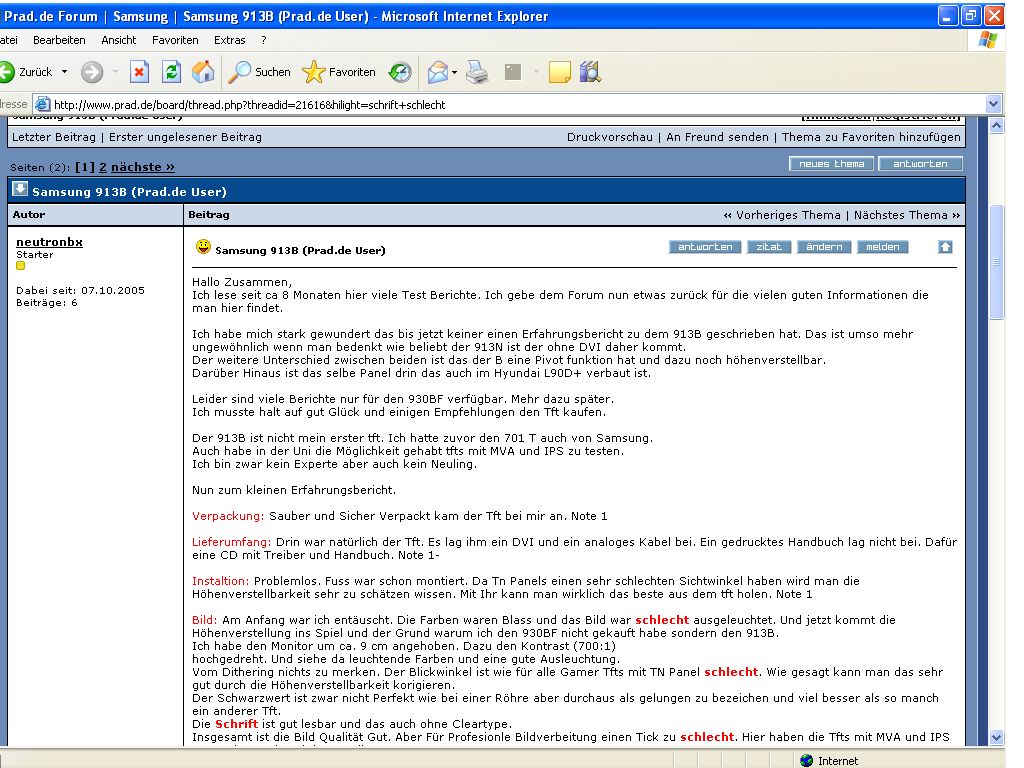This screenshot has height=768, width=1024.
Task: Open the Ansicht menu
Action: [x=118, y=40]
